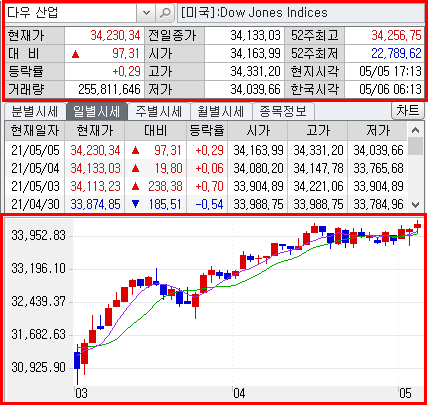
Task: Switch to the 분별시세 tab
Action: coord(35,111)
